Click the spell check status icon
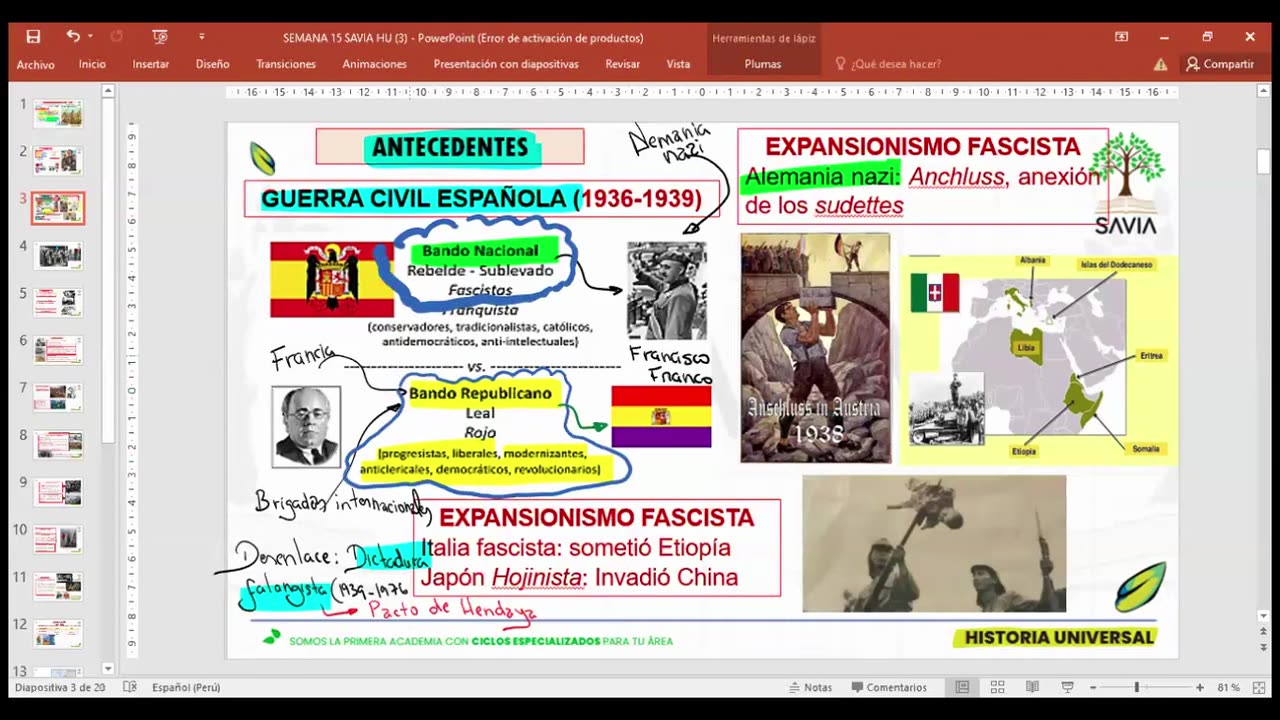This screenshot has height=720, width=1280. click(x=130, y=687)
